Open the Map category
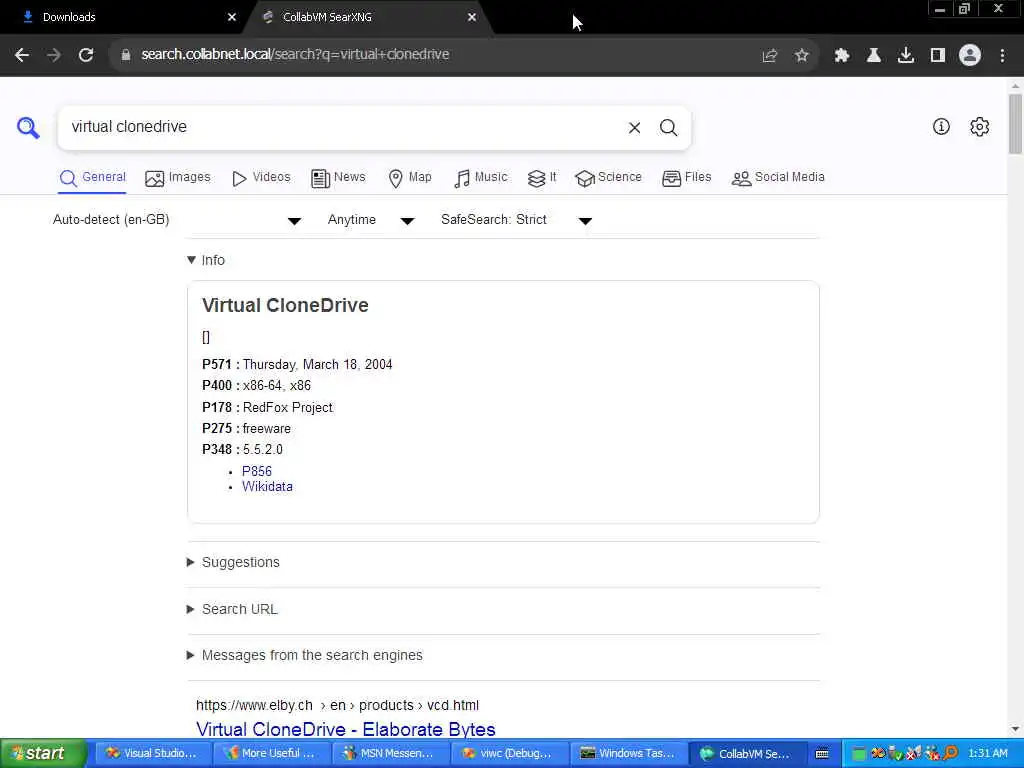1024x768 pixels. click(x=409, y=178)
